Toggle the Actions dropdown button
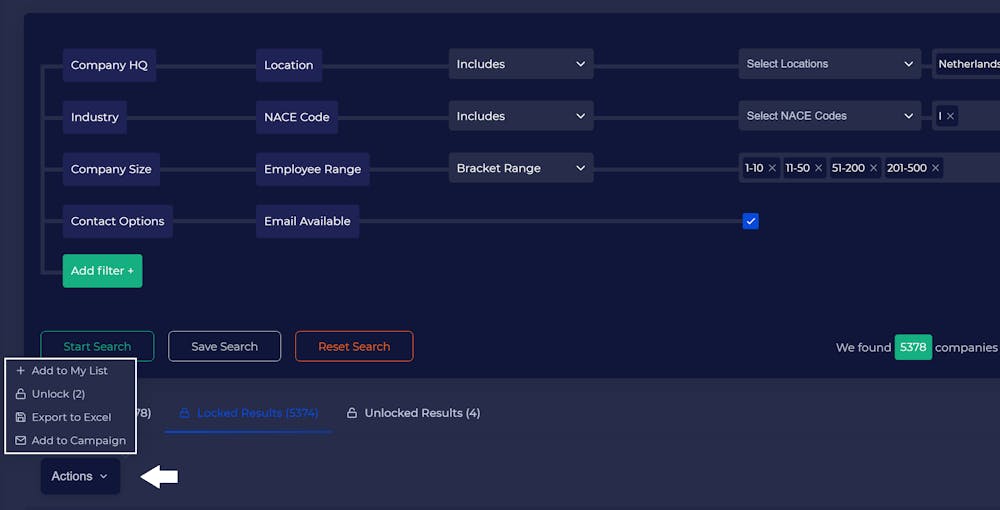The width and height of the screenshot is (1000, 510). 80,476
